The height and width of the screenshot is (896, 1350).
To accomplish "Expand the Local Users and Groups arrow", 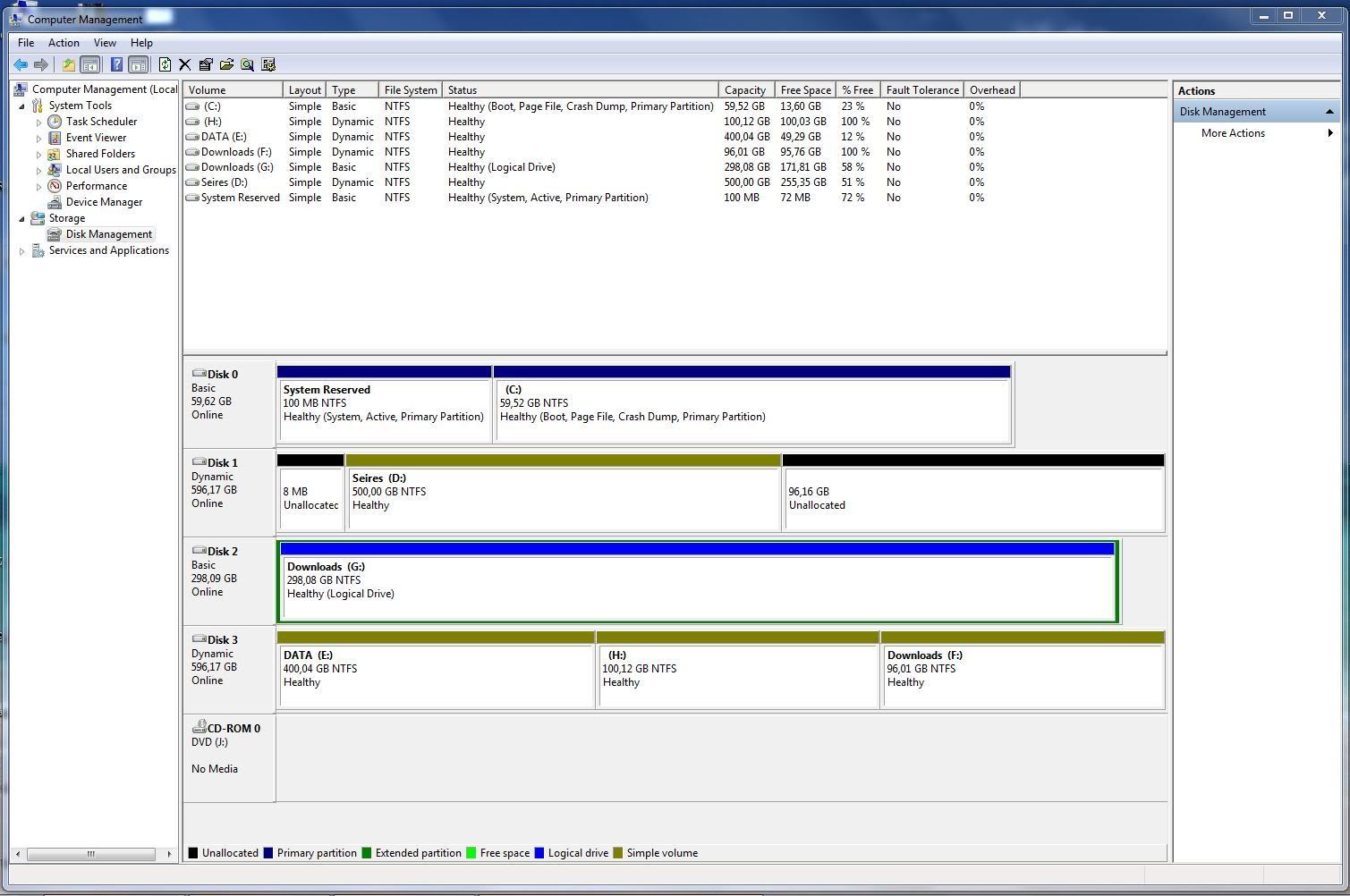I will 39,170.
